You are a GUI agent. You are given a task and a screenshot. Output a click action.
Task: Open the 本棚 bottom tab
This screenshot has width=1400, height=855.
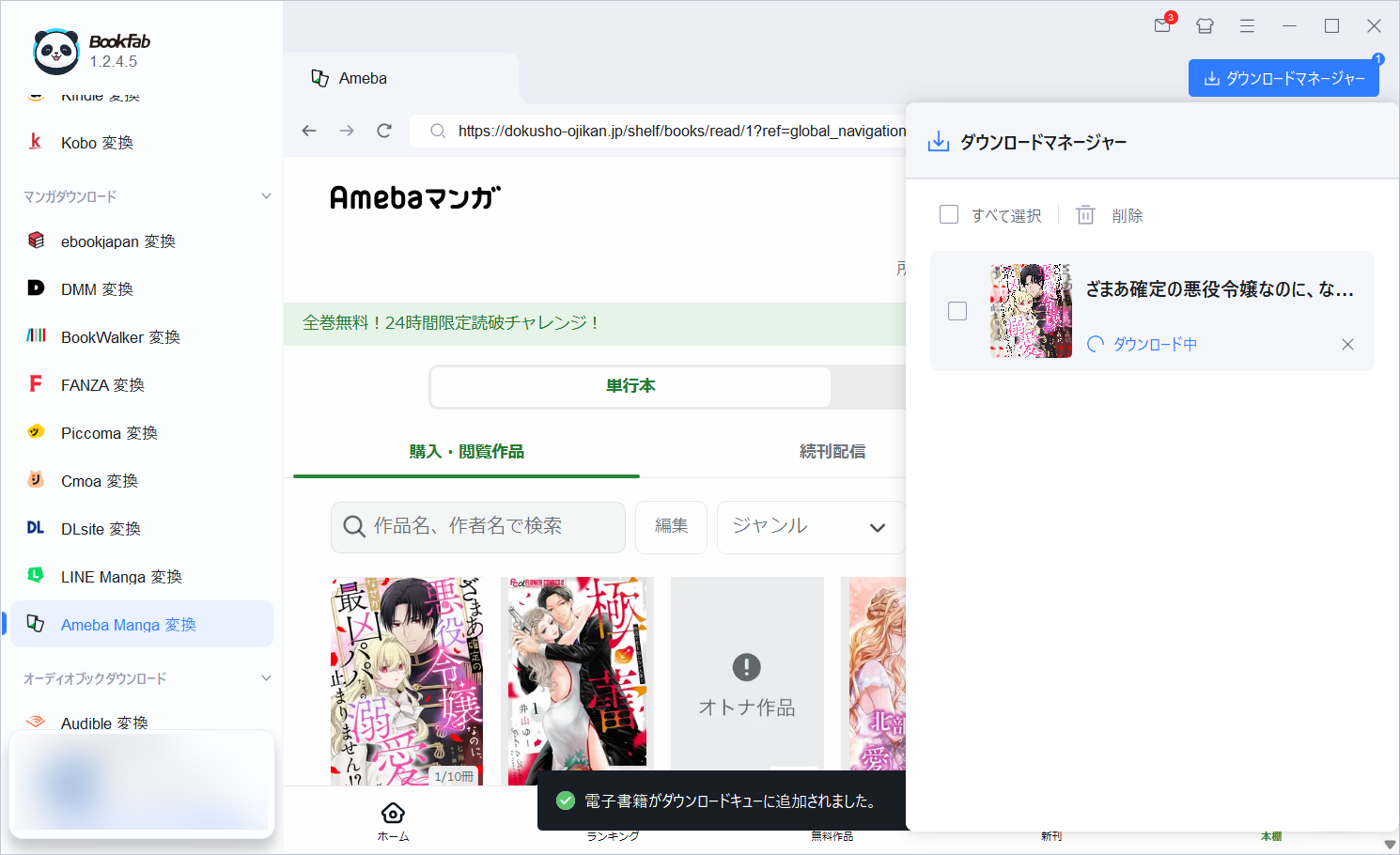(x=1271, y=835)
